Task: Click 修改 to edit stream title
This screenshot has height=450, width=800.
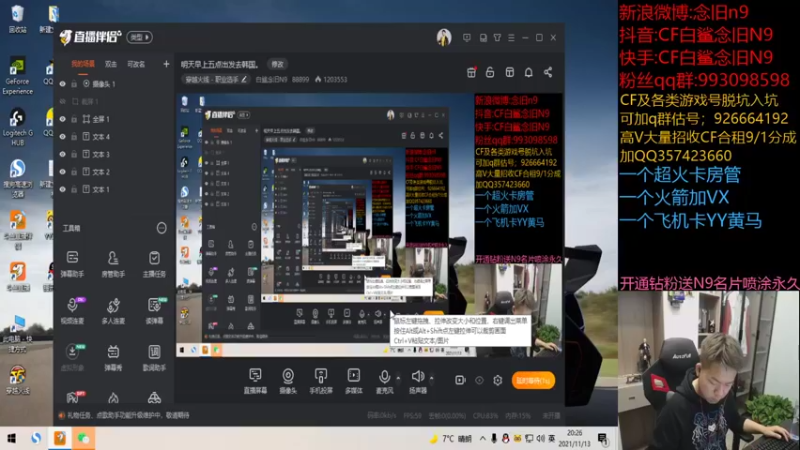Action: pos(277,64)
